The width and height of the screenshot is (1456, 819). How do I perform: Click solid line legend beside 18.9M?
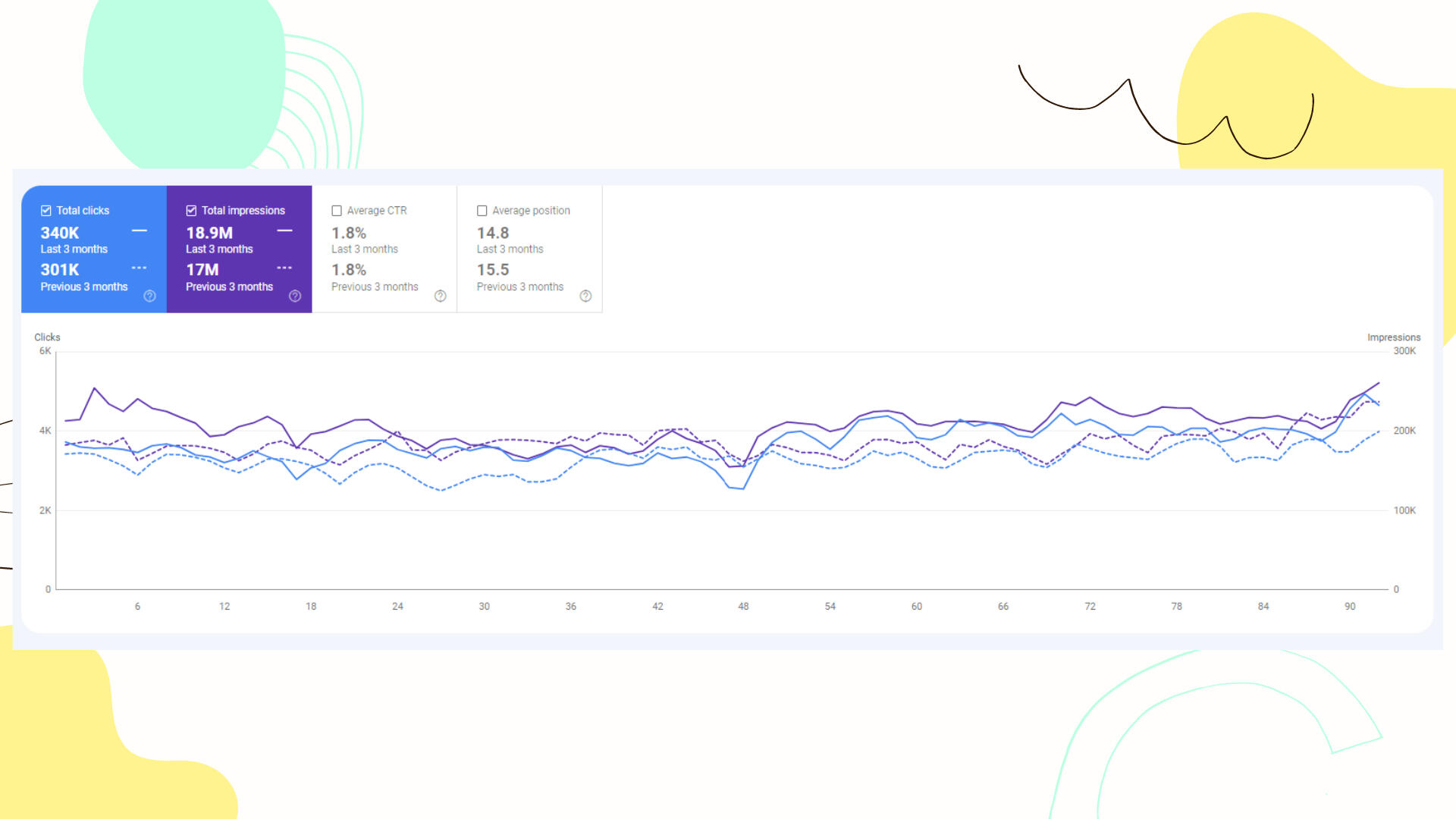coord(284,231)
